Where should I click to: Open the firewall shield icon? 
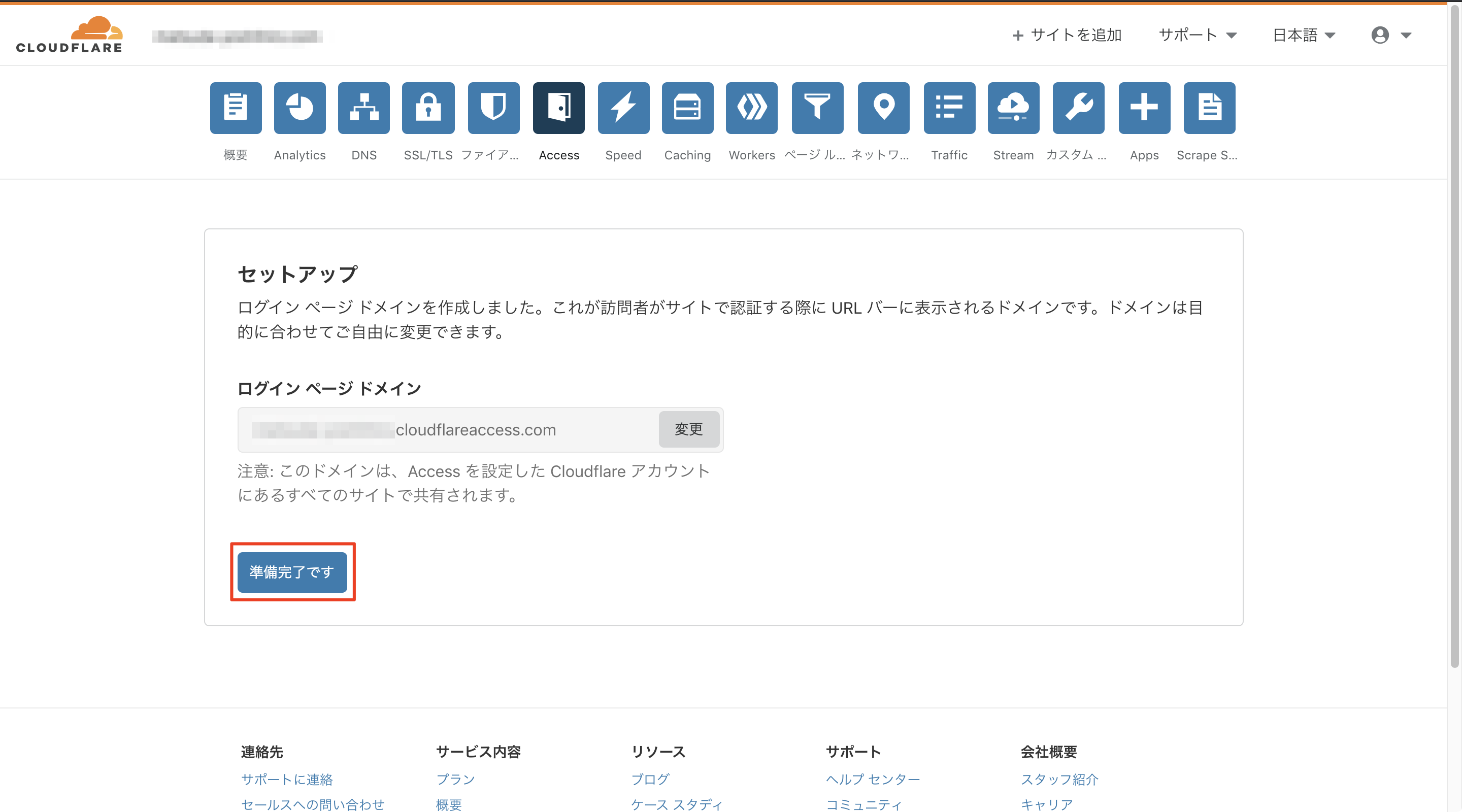(x=493, y=108)
